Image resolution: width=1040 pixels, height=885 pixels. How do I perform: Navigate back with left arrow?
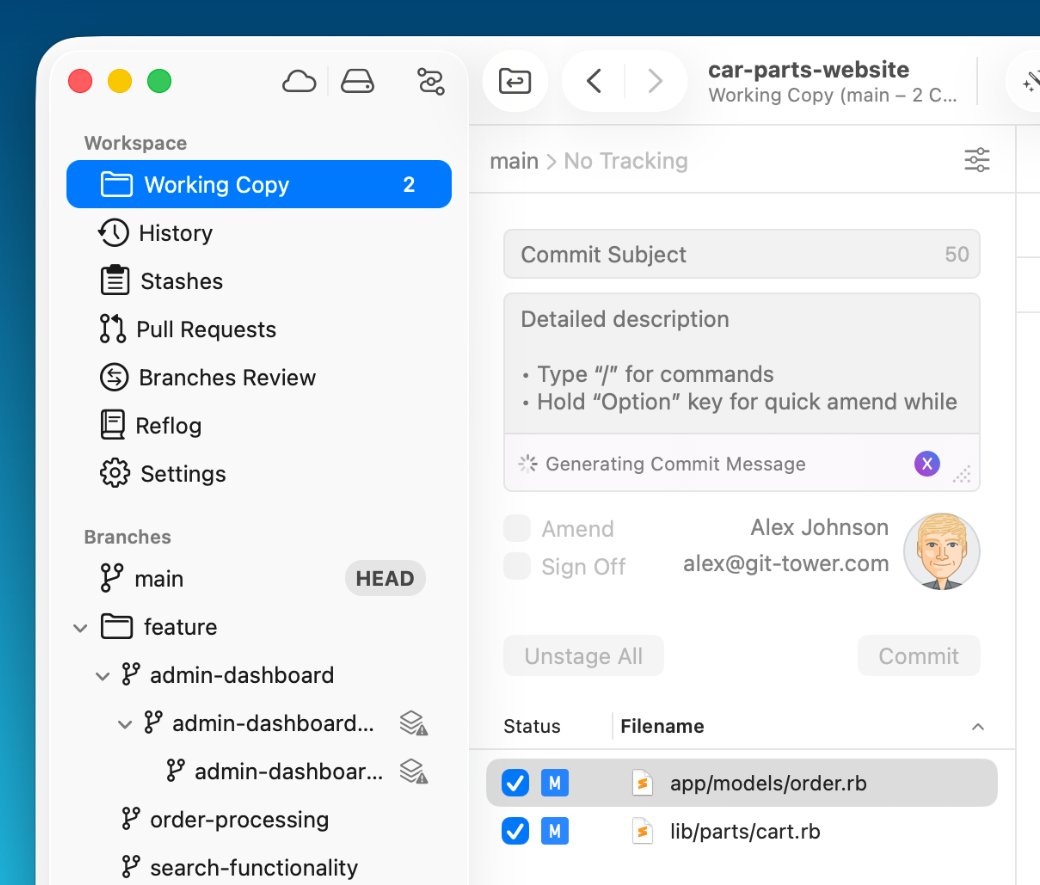coord(594,81)
